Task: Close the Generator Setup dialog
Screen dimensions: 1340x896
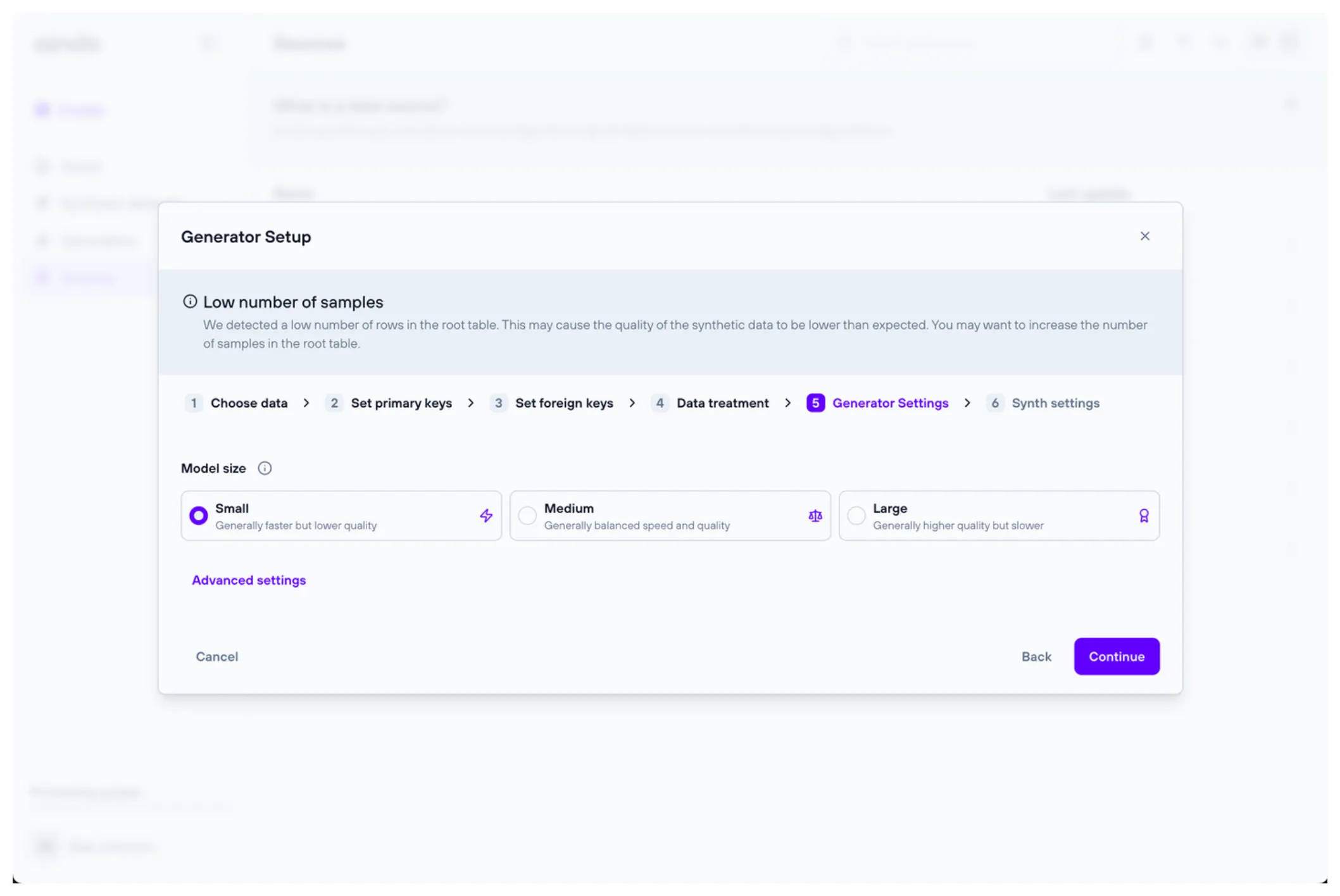Action: (x=1144, y=236)
